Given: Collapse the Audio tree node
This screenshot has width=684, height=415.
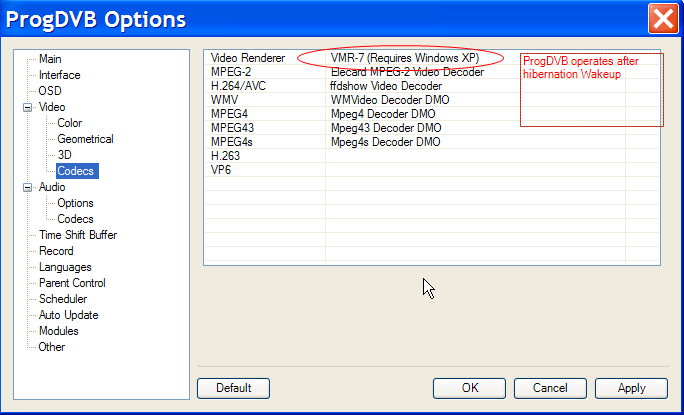Looking at the screenshot, I should pyautogui.click(x=27, y=187).
